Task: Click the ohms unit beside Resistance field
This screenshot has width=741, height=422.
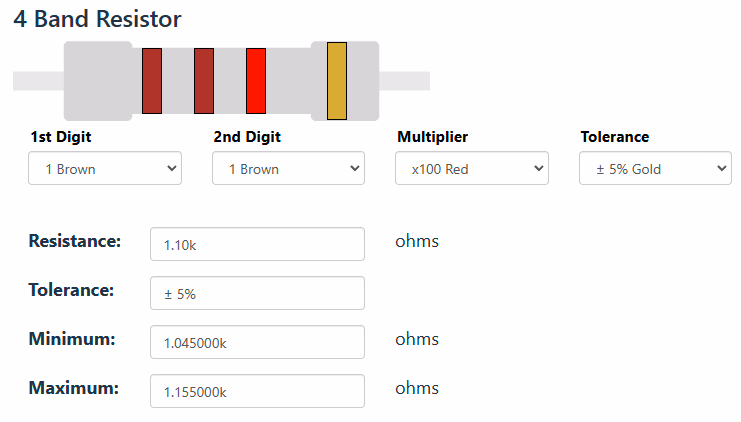Action: pos(417,241)
